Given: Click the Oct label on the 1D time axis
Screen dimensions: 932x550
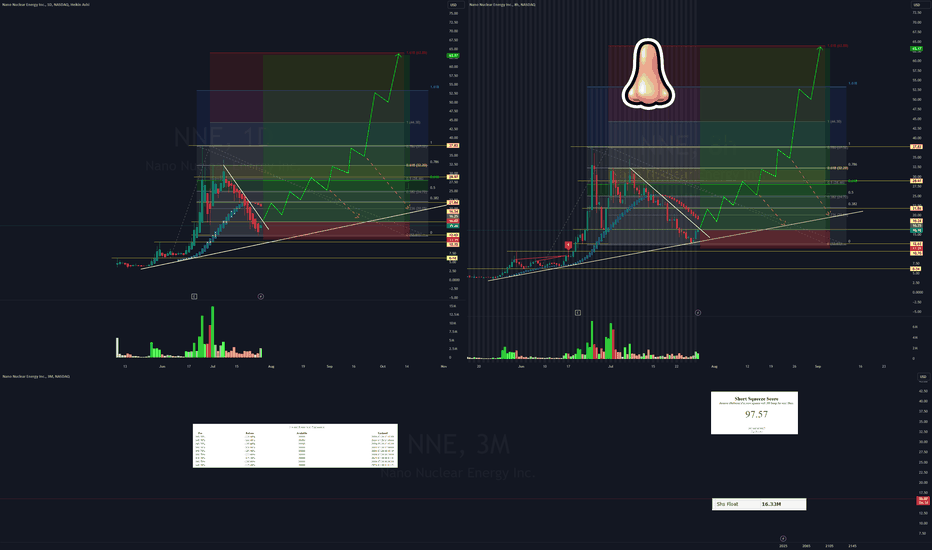Looking at the screenshot, I should (x=383, y=367).
